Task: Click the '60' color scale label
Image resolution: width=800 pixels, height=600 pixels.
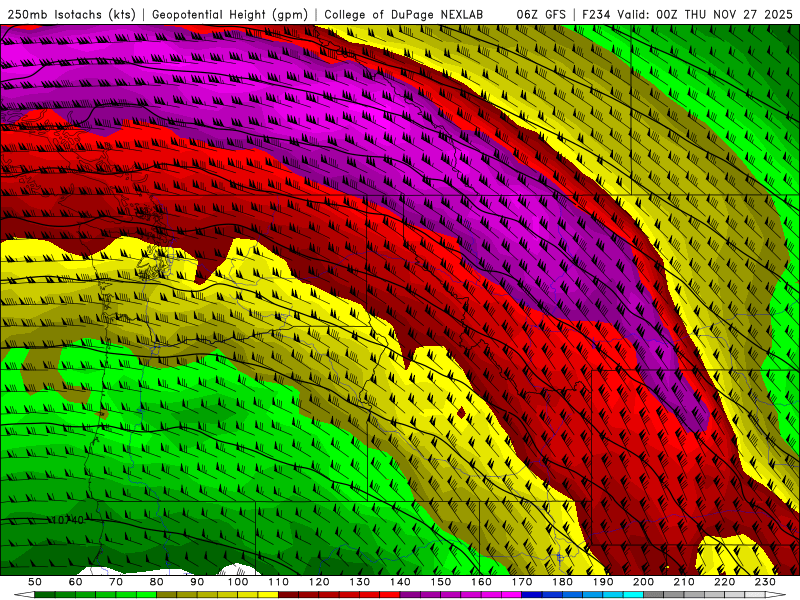Action: pyautogui.click(x=76, y=582)
